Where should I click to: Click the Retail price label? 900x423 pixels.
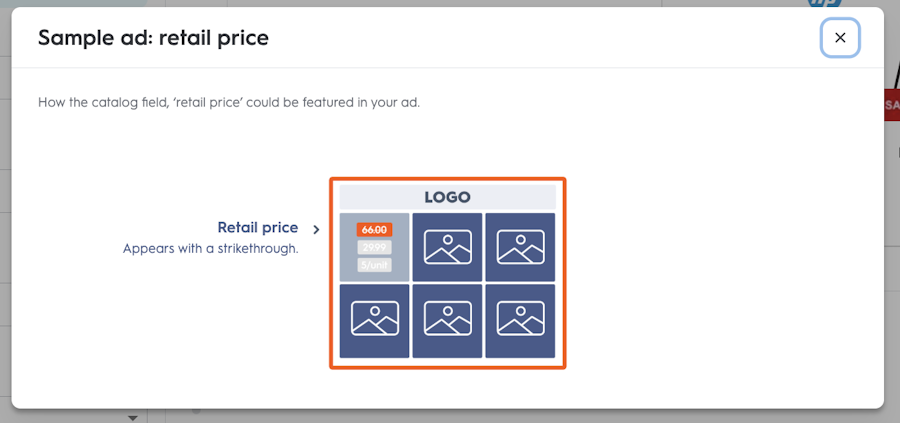coord(258,228)
